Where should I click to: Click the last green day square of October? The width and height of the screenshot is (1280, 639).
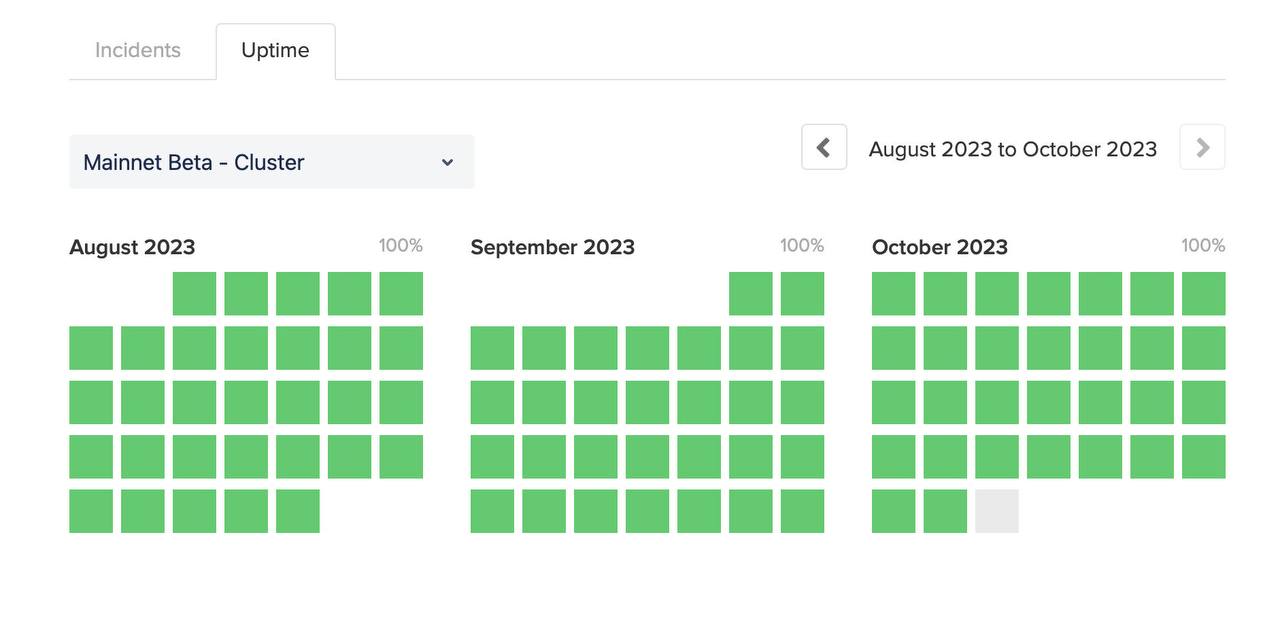coord(945,511)
